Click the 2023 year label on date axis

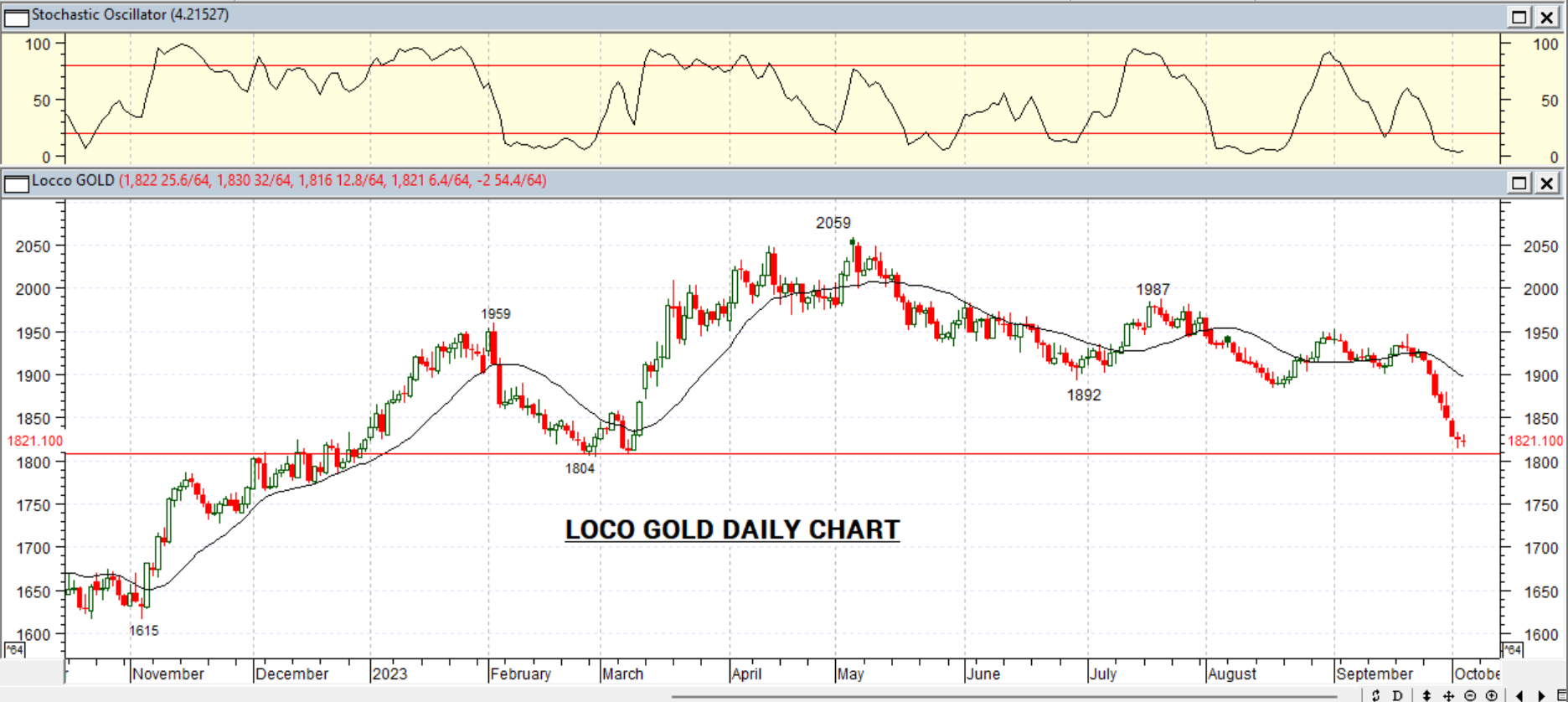[x=389, y=674]
